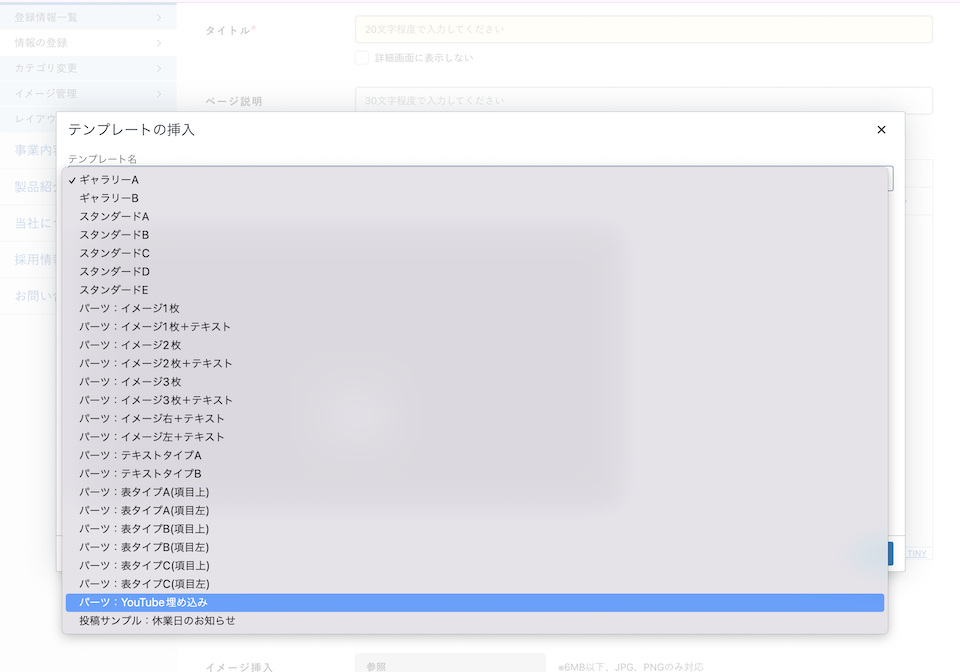
Task: Toggle 詳細画面に表示しない checkbox
Action: click(x=362, y=58)
